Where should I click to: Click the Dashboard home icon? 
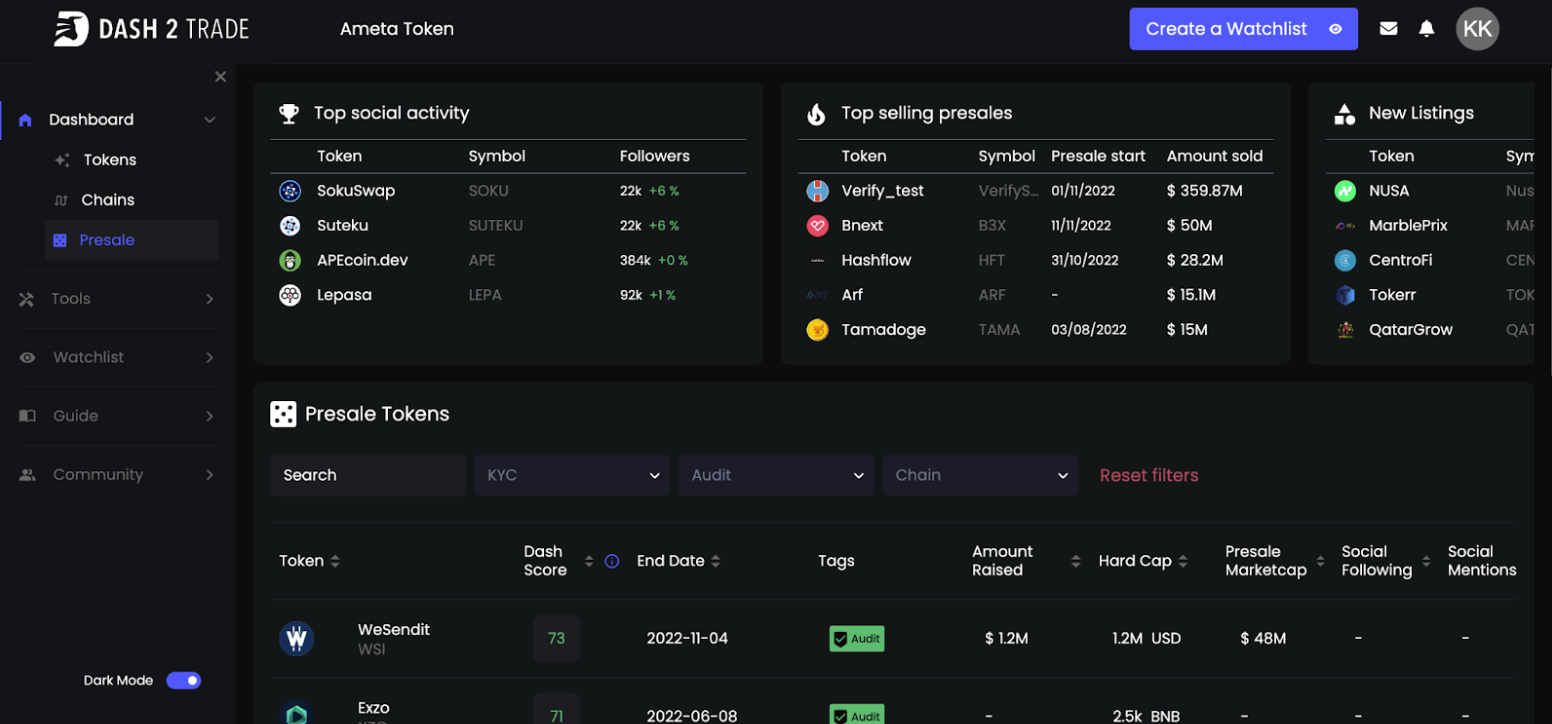click(26, 120)
